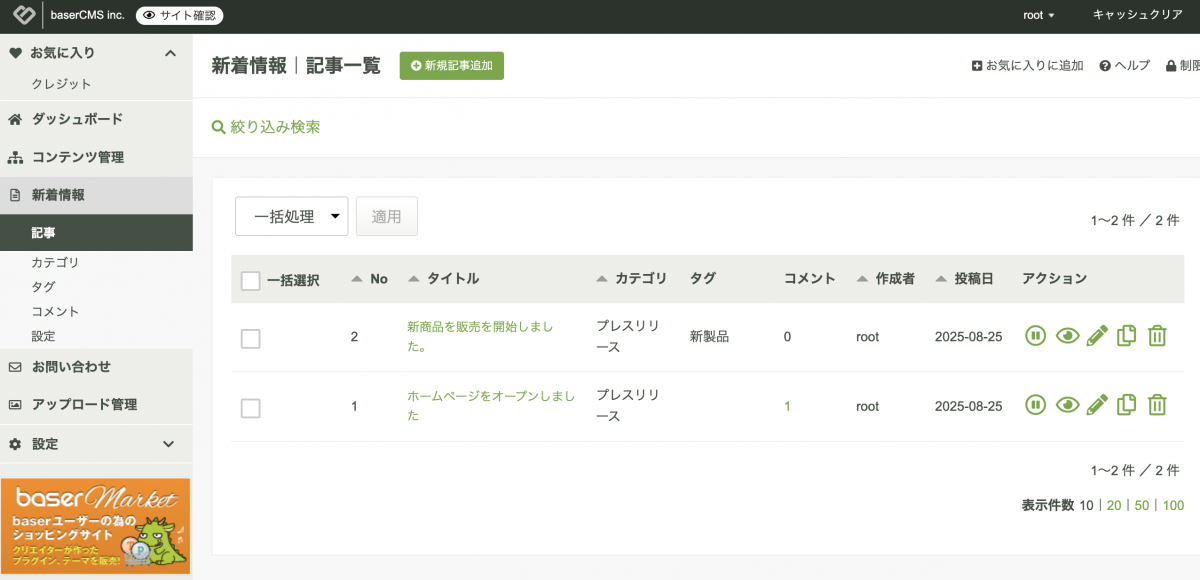Check the 一括選択 select-all checkbox
Viewport: 1200px width, 580px height.
(x=251, y=281)
